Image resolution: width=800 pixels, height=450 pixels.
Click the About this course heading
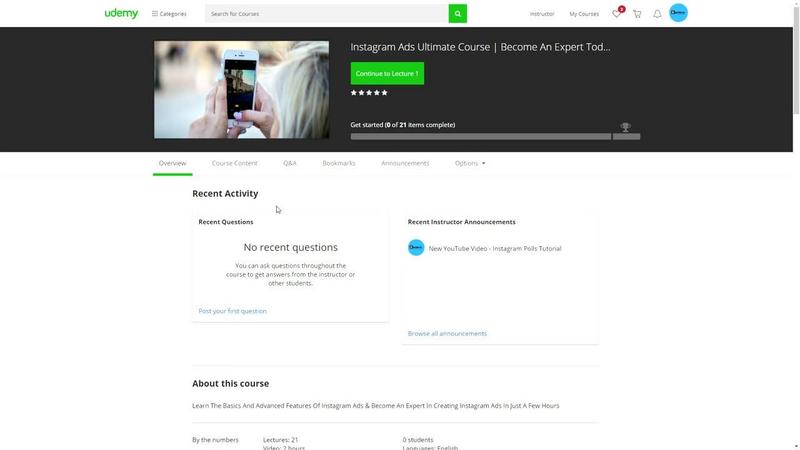point(231,384)
